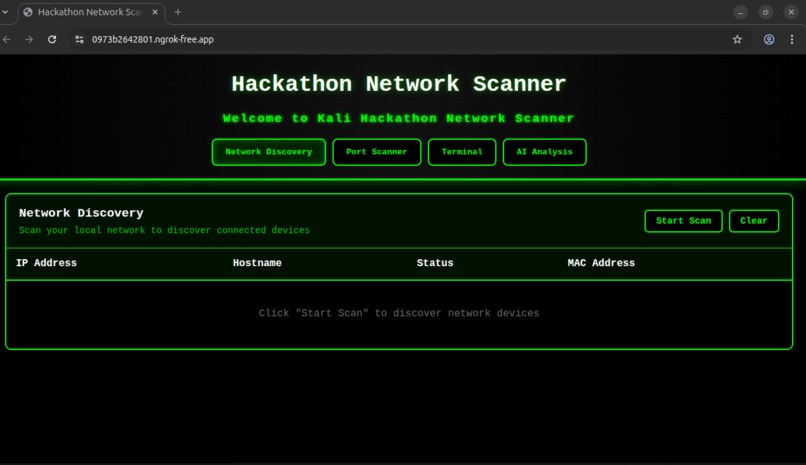Click the Status column header
This screenshot has width=806, height=465.
(435, 263)
